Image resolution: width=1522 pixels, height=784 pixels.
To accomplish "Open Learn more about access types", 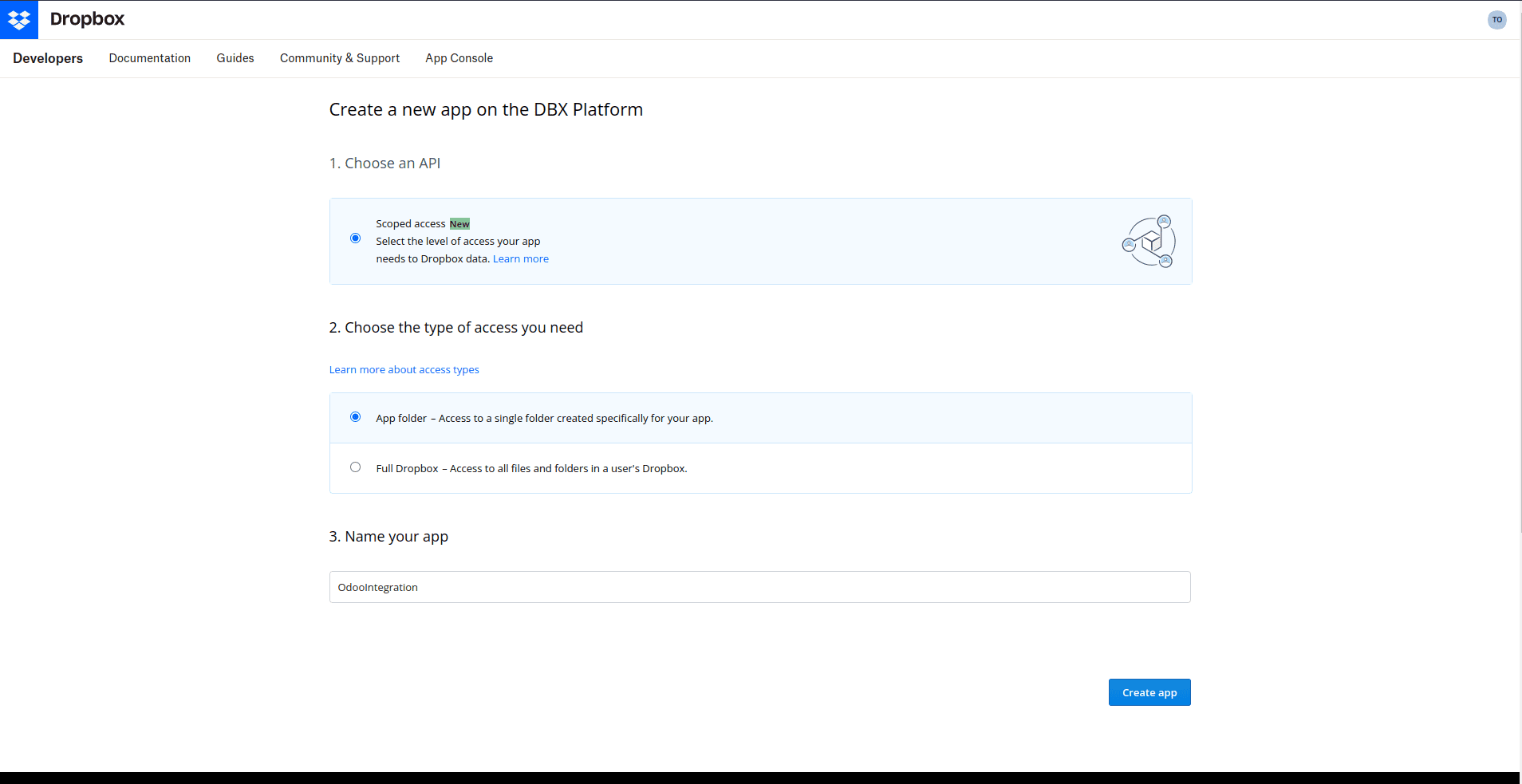I will pyautogui.click(x=404, y=369).
